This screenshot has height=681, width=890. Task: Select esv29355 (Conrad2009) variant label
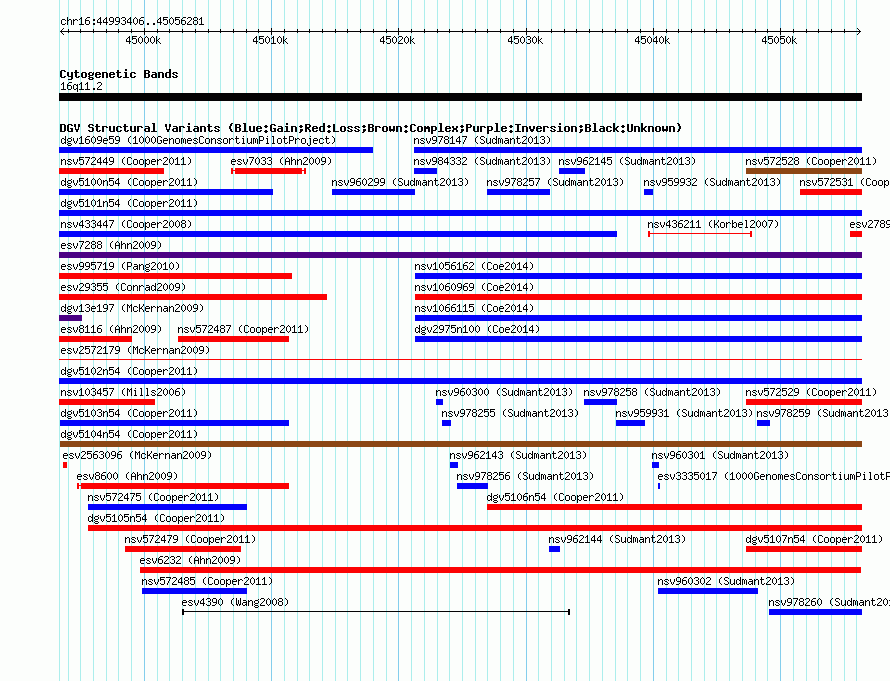pos(123,287)
